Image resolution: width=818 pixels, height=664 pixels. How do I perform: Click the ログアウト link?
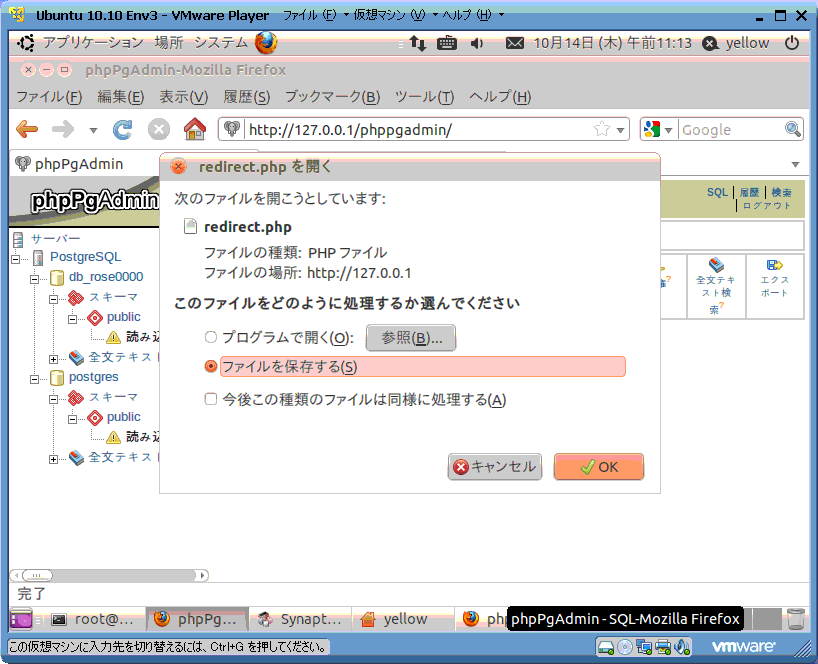coord(766,206)
